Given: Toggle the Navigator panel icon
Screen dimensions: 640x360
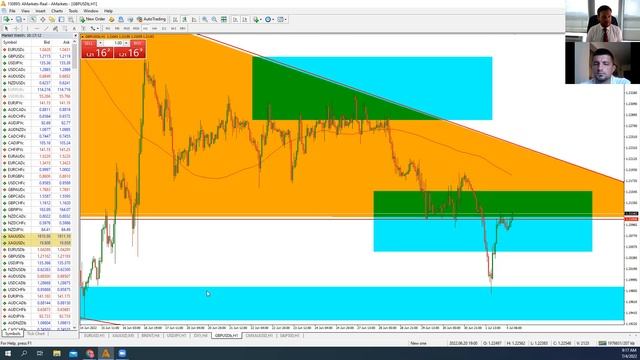Looking at the screenshot, I should (52, 19).
